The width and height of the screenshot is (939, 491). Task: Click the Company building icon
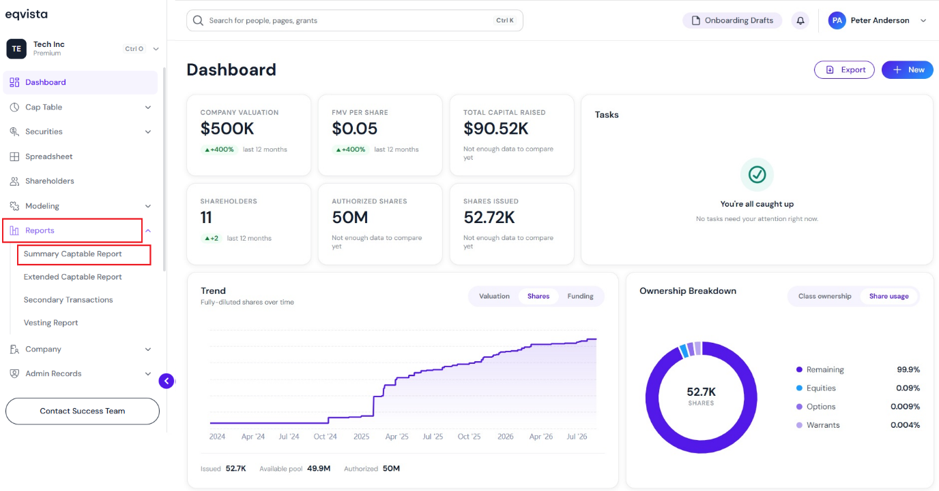tap(14, 349)
